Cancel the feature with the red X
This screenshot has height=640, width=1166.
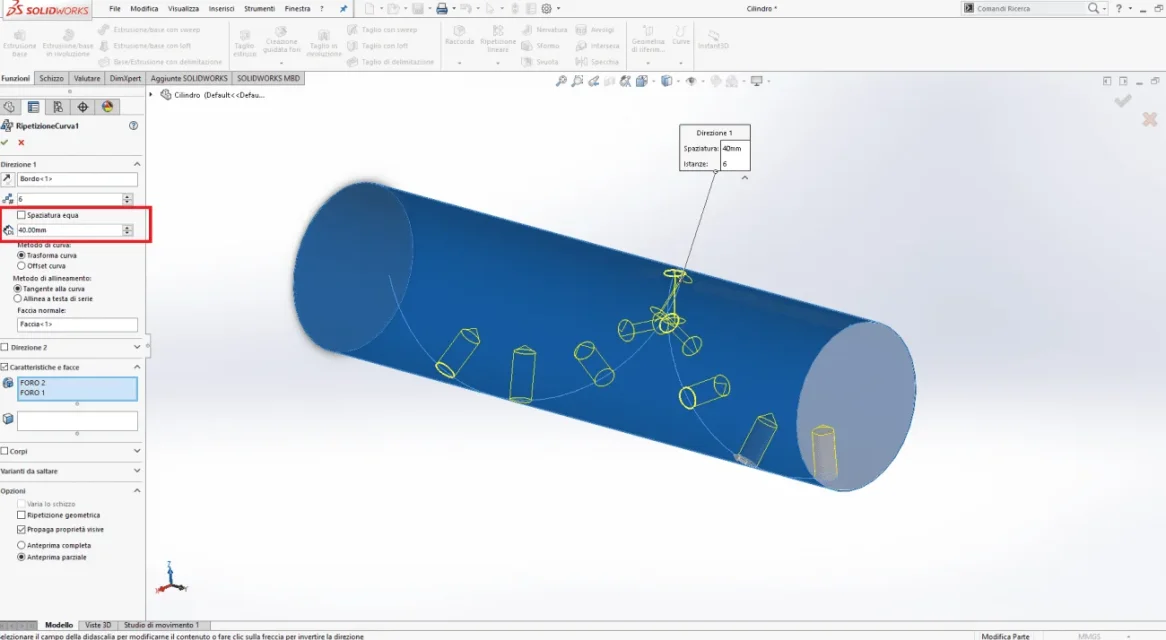click(x=21, y=143)
